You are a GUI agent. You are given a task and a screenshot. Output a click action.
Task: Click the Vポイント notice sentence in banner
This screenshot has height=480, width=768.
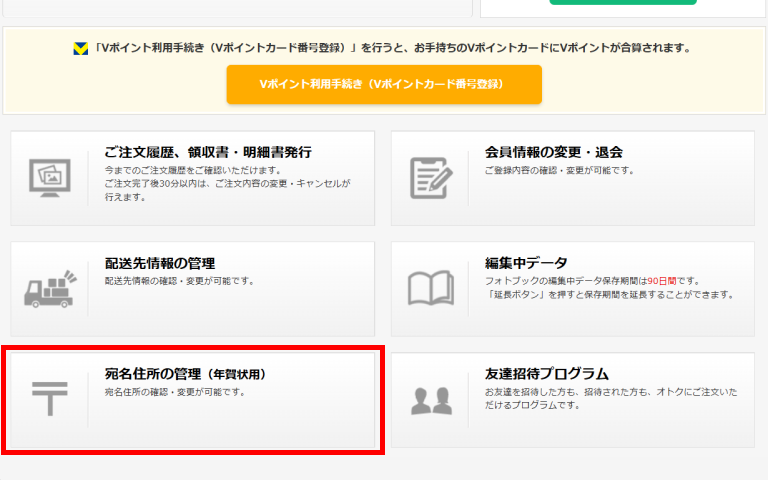(x=392, y=48)
